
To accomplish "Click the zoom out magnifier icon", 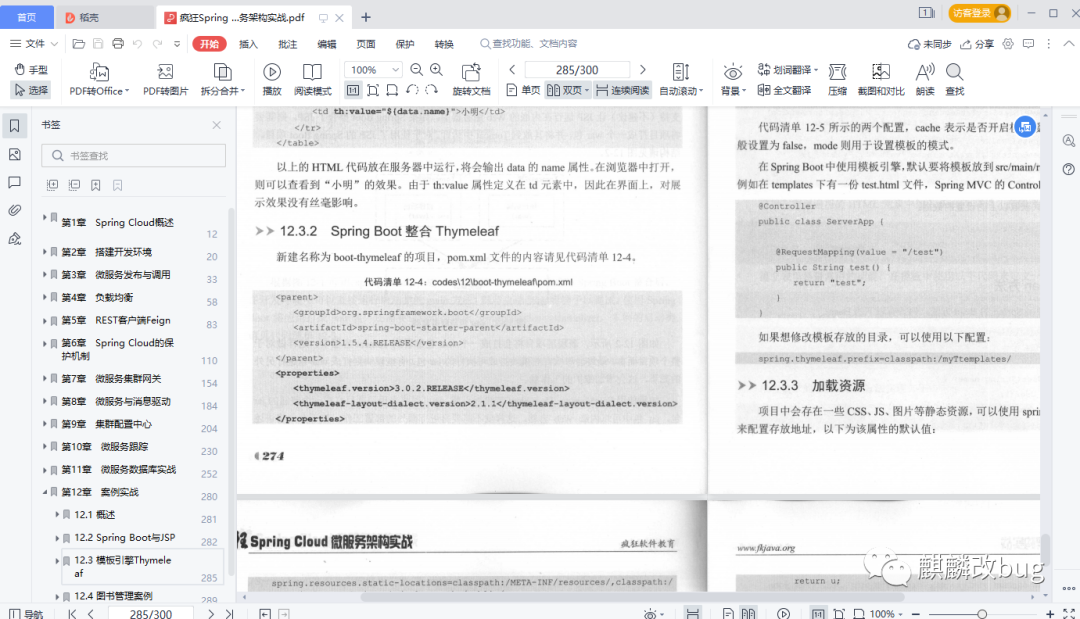I will [417, 70].
